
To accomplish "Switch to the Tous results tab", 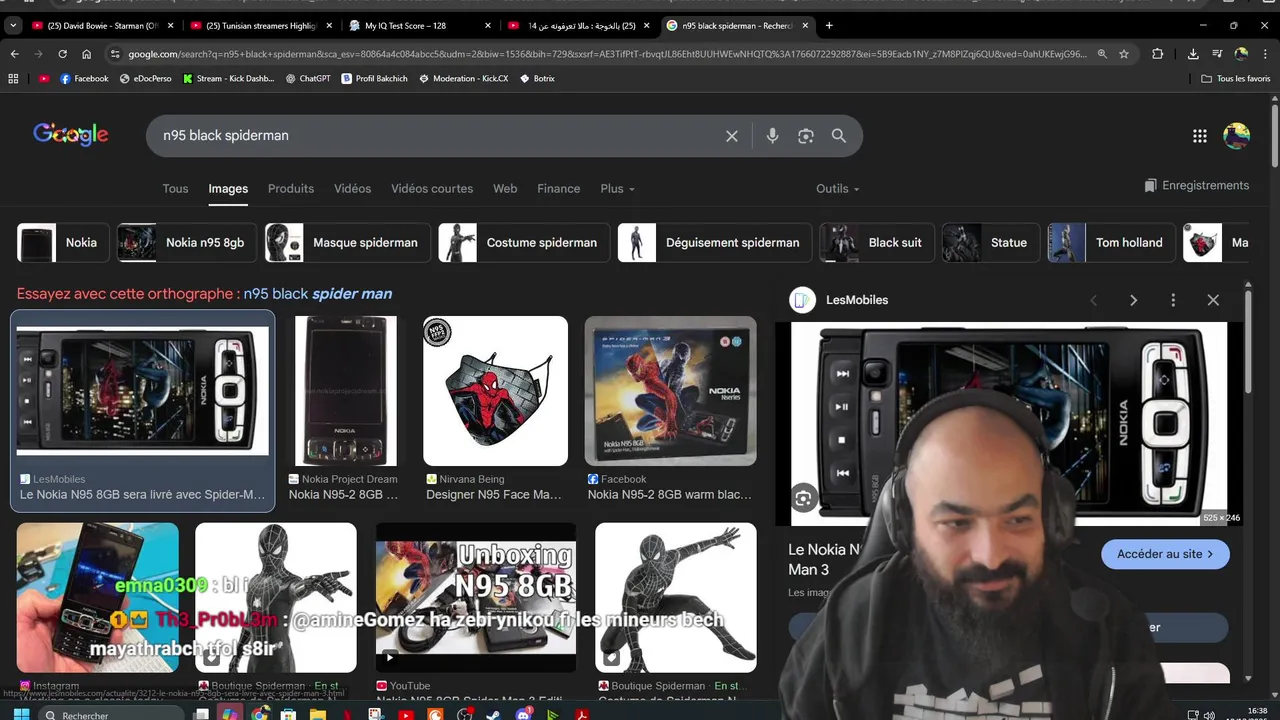I will pyautogui.click(x=175, y=188).
